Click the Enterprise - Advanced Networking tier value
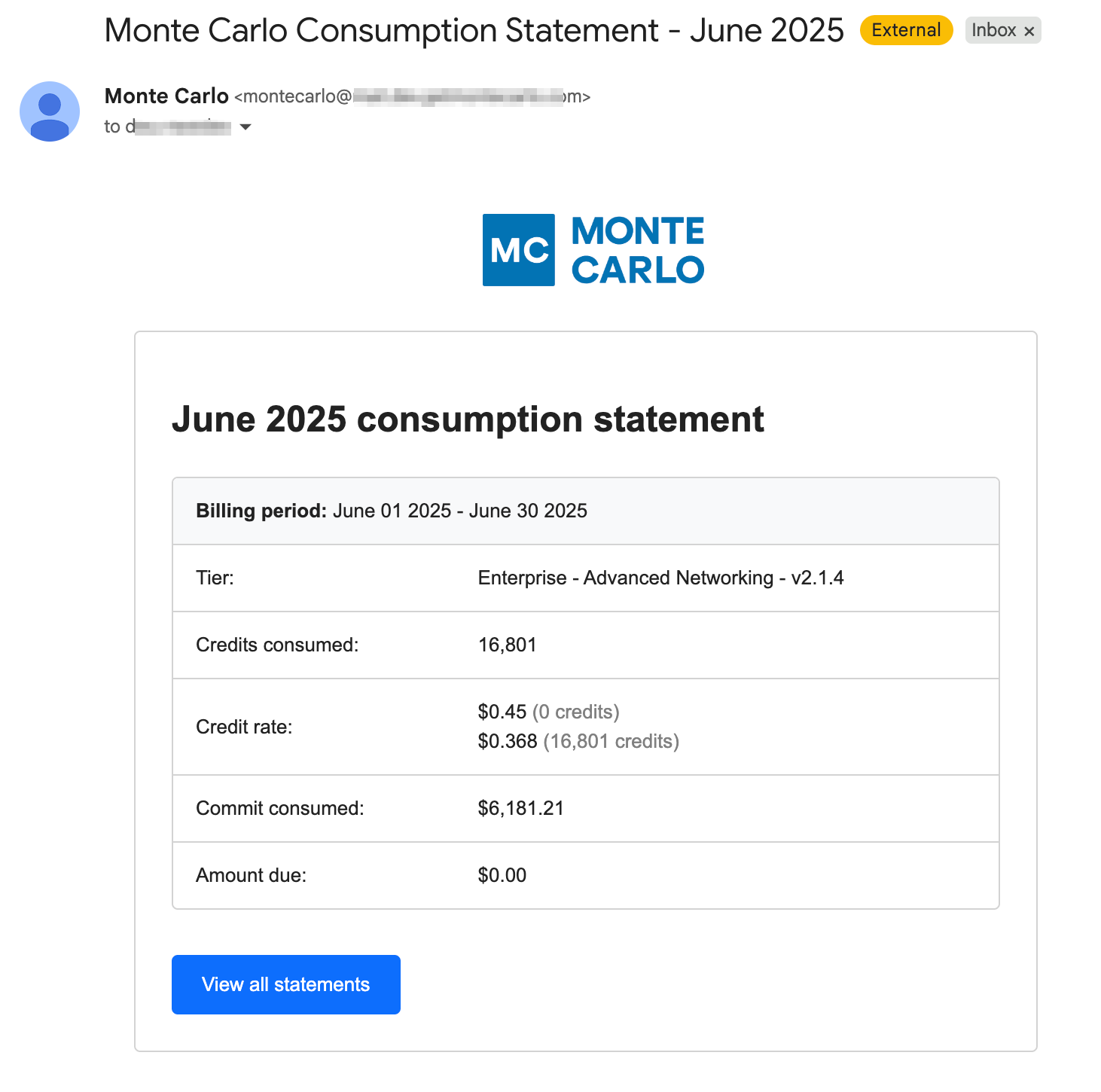The height and width of the screenshot is (1092, 1101). click(661, 578)
